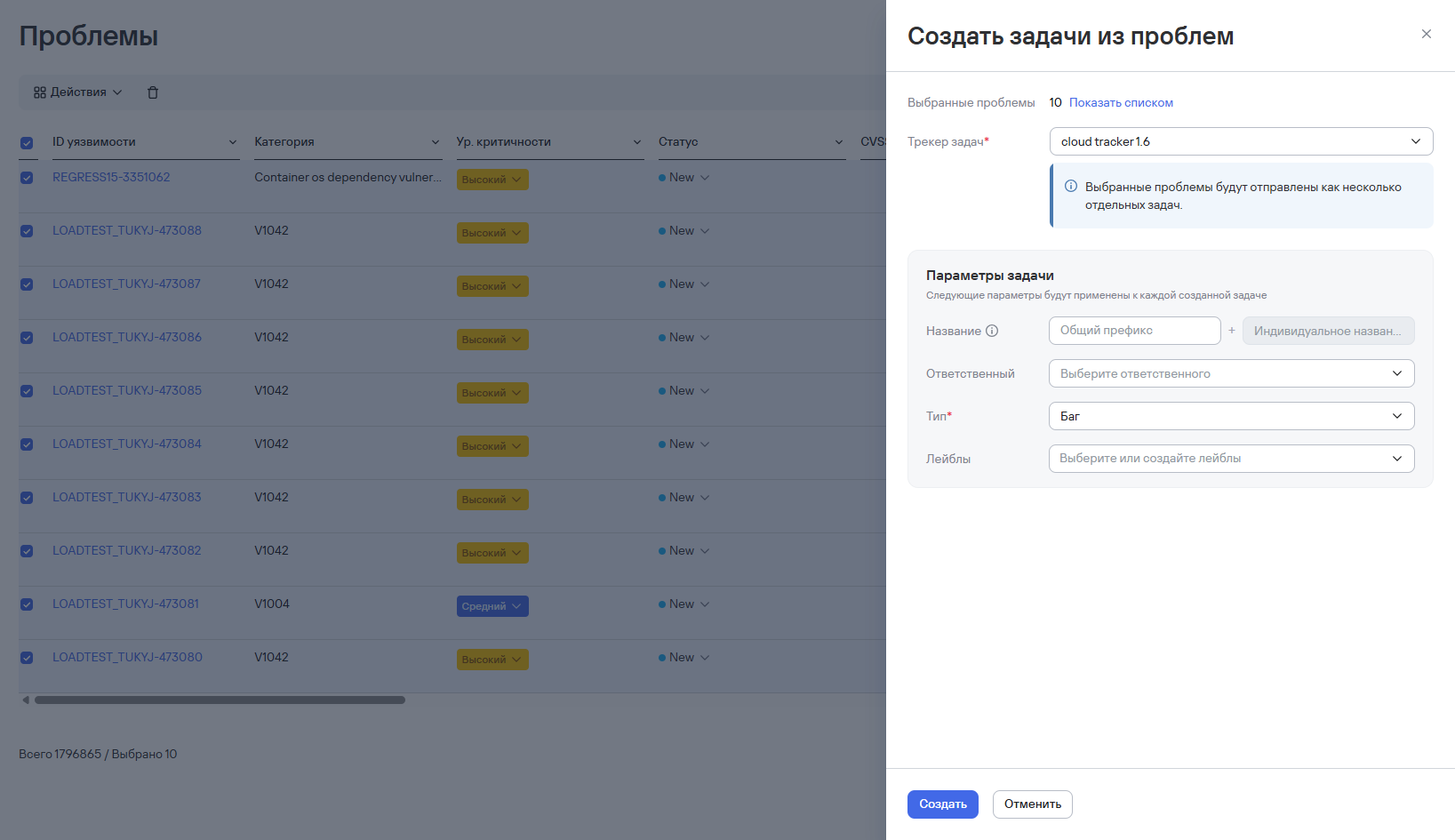
Task: Click the V1004 category cell
Action: (272, 604)
